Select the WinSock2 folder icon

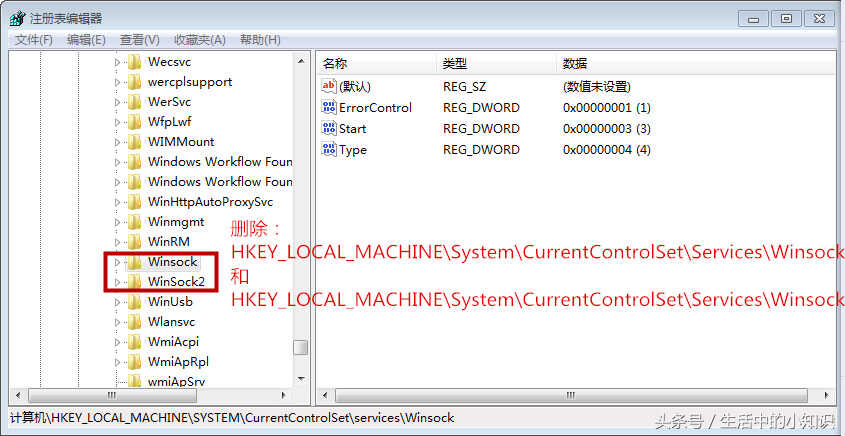[x=134, y=281]
